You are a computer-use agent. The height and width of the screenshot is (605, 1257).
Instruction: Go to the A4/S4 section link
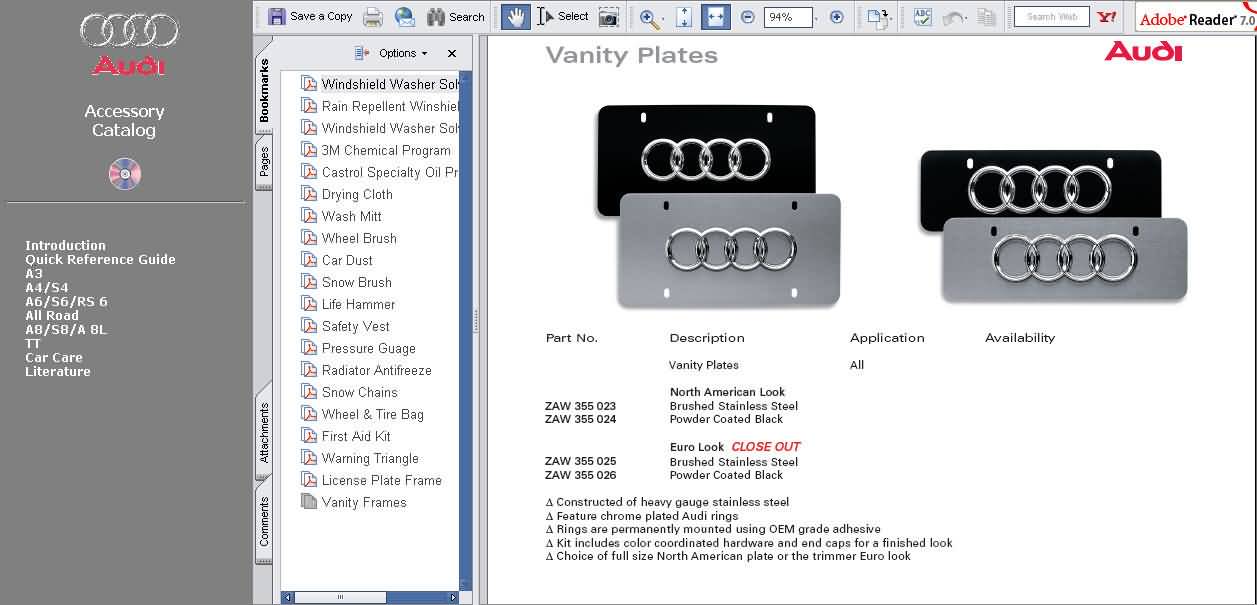point(47,287)
